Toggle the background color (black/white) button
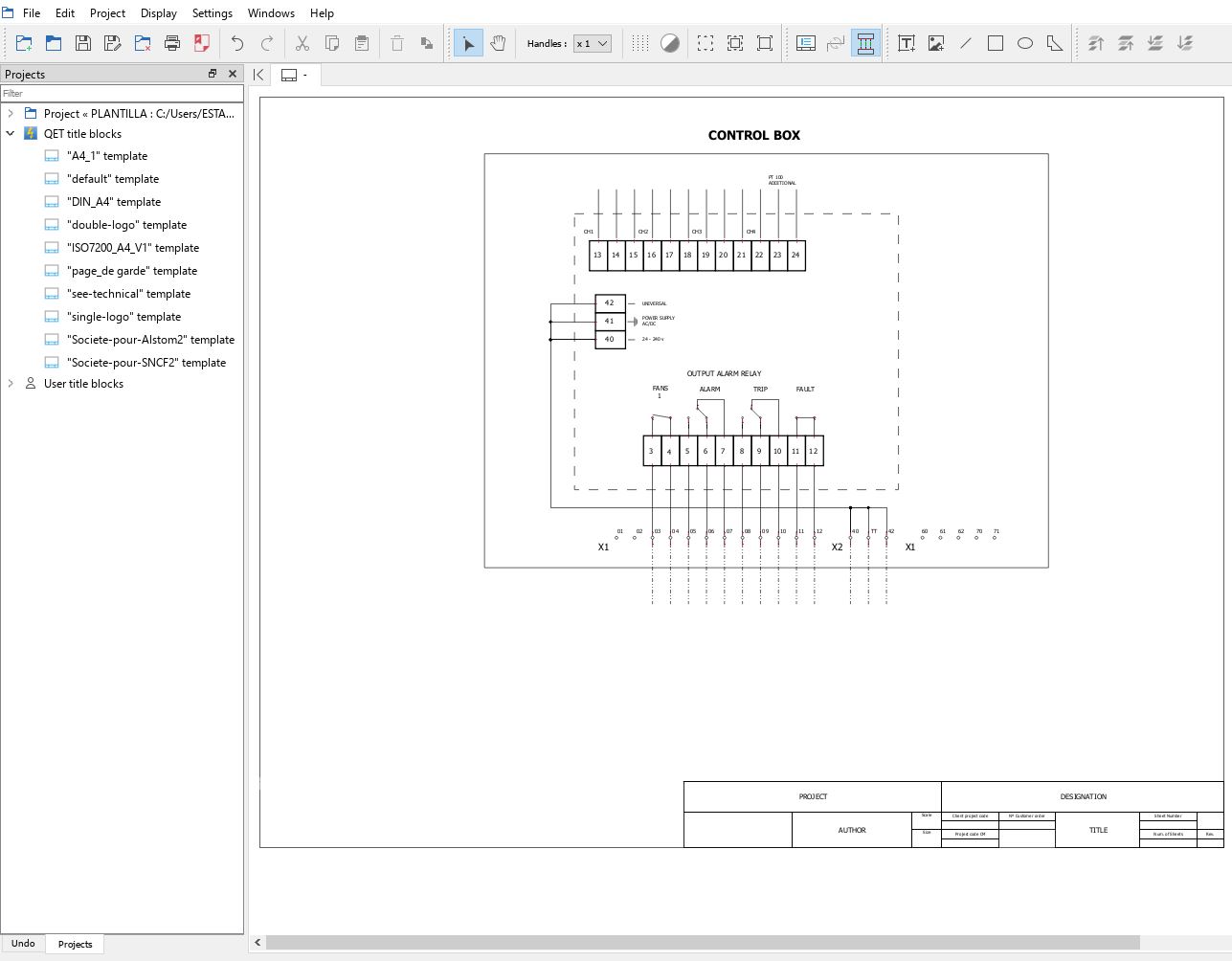This screenshot has width=1232, height=961. point(670,43)
